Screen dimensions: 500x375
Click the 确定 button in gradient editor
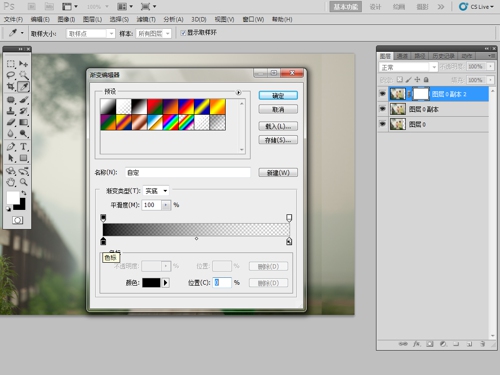(x=278, y=96)
